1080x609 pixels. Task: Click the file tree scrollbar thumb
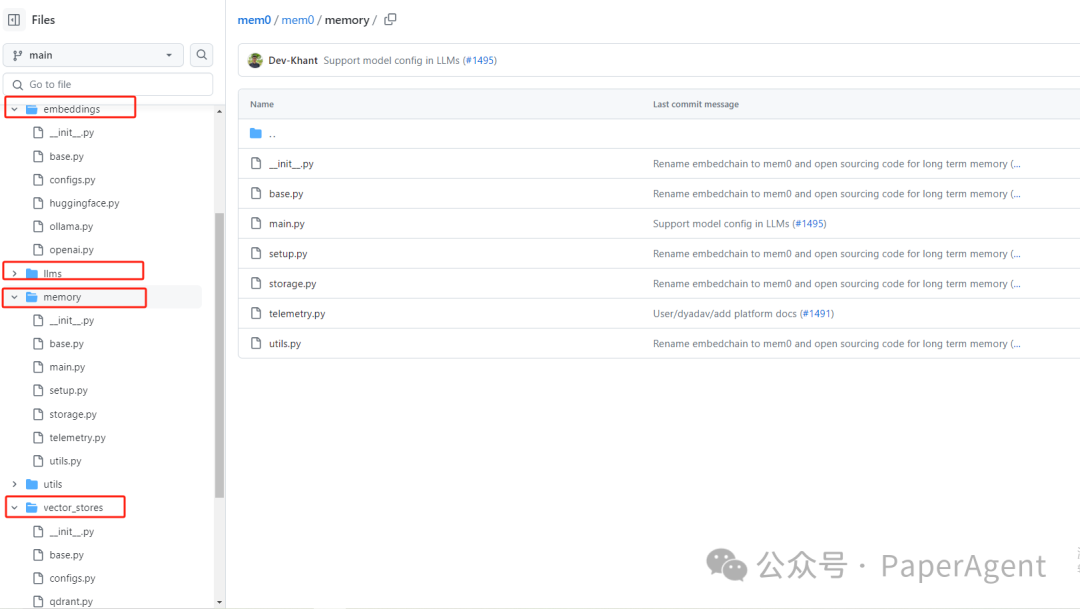coord(220,355)
